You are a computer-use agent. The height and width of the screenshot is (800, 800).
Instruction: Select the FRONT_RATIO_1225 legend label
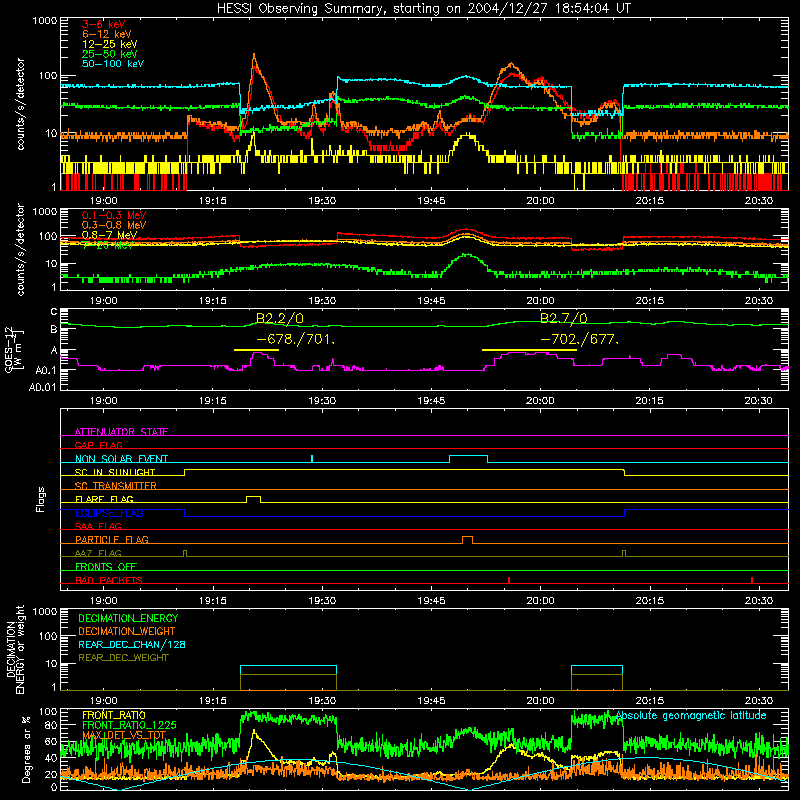click(x=129, y=725)
